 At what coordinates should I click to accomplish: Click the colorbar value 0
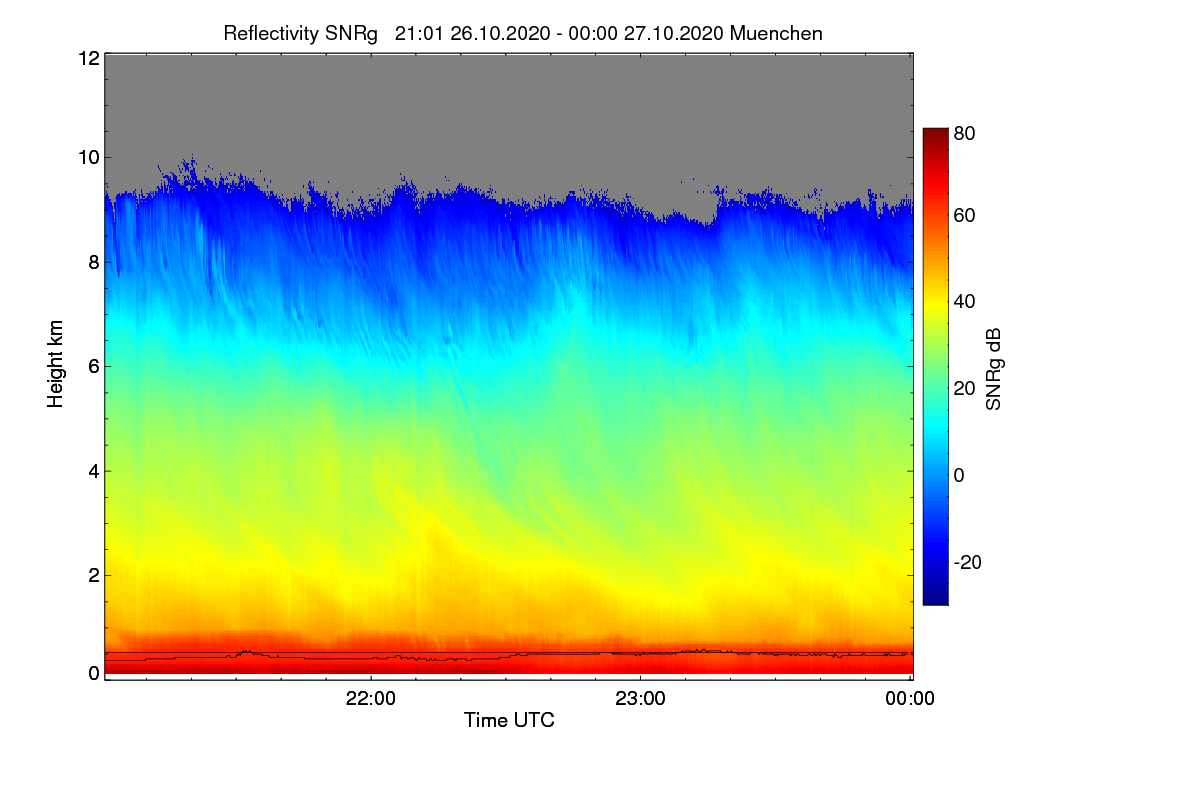click(x=959, y=475)
